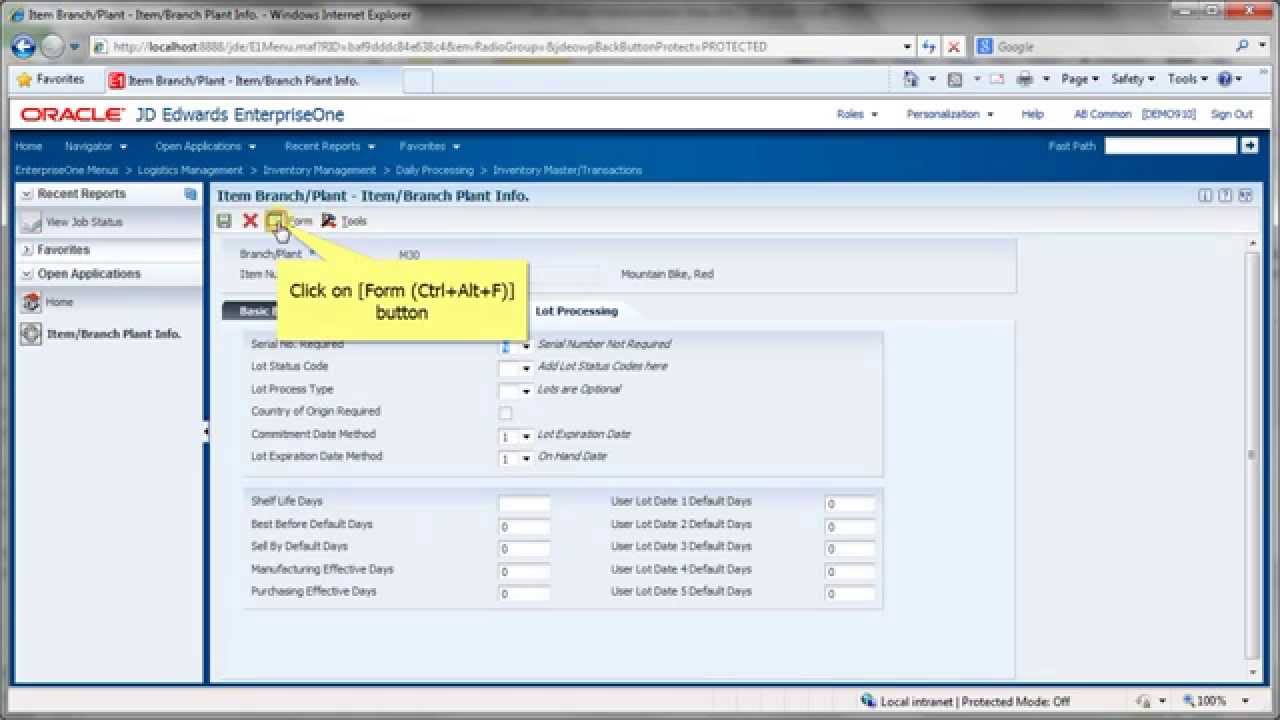The width and height of the screenshot is (1280, 720).
Task: Click the Shelf Life Days field
Action: click(x=524, y=504)
